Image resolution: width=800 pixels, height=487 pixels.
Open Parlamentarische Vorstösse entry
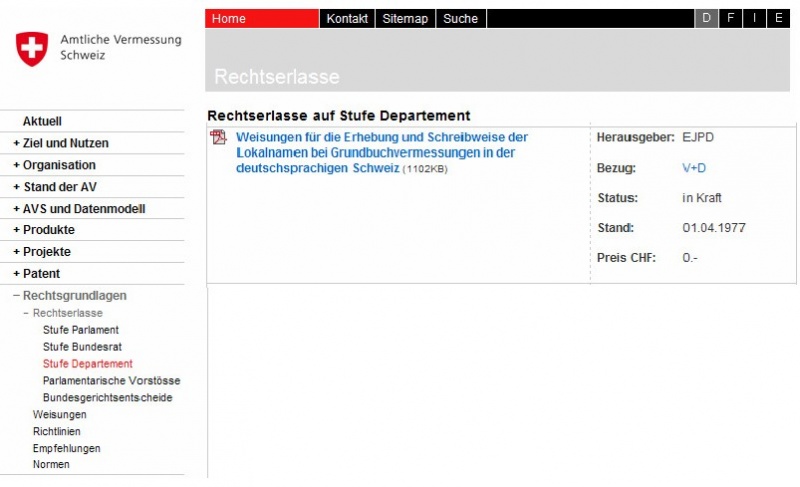111,381
